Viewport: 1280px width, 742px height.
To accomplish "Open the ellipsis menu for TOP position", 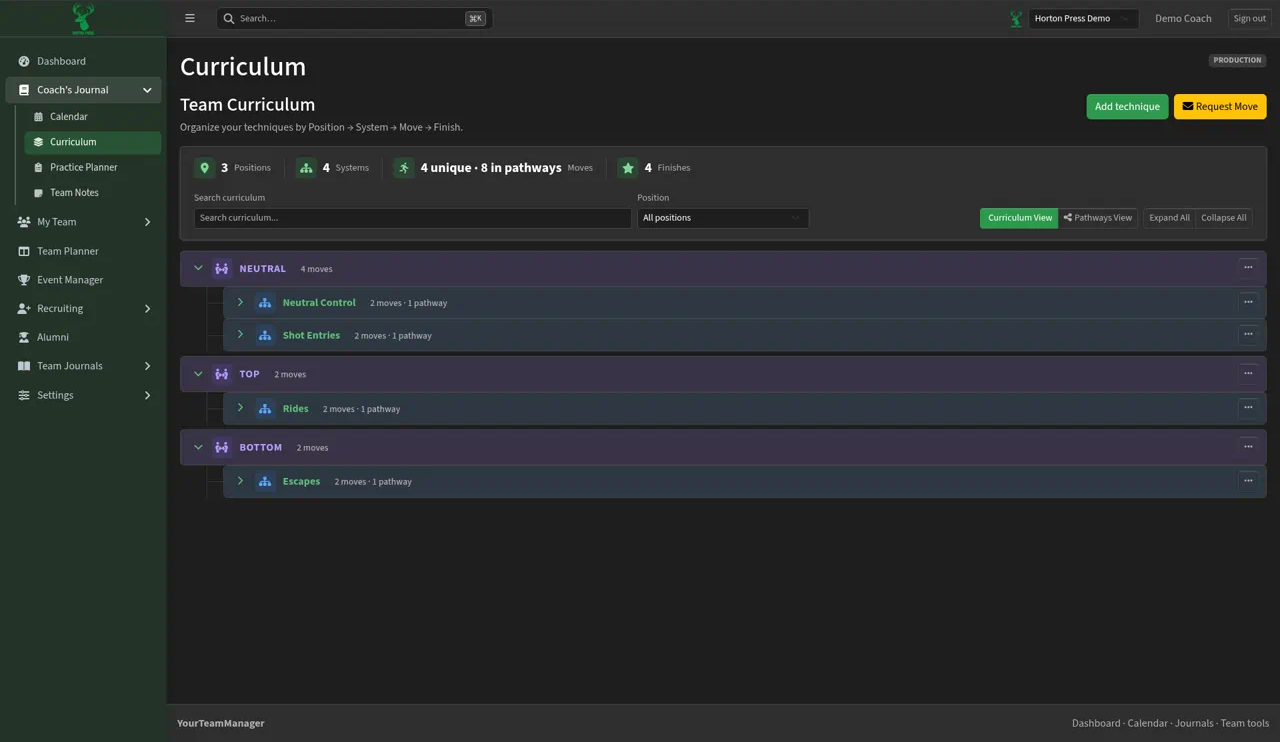I will click(1248, 374).
